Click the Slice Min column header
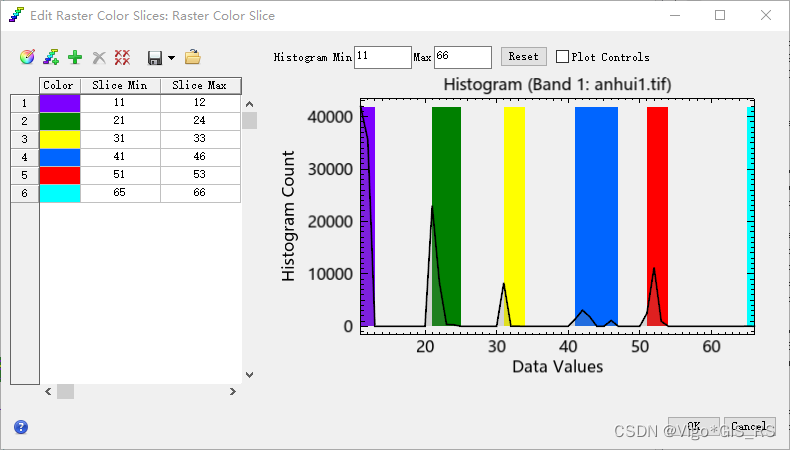Image resolution: width=790 pixels, height=450 pixels. tap(120, 86)
